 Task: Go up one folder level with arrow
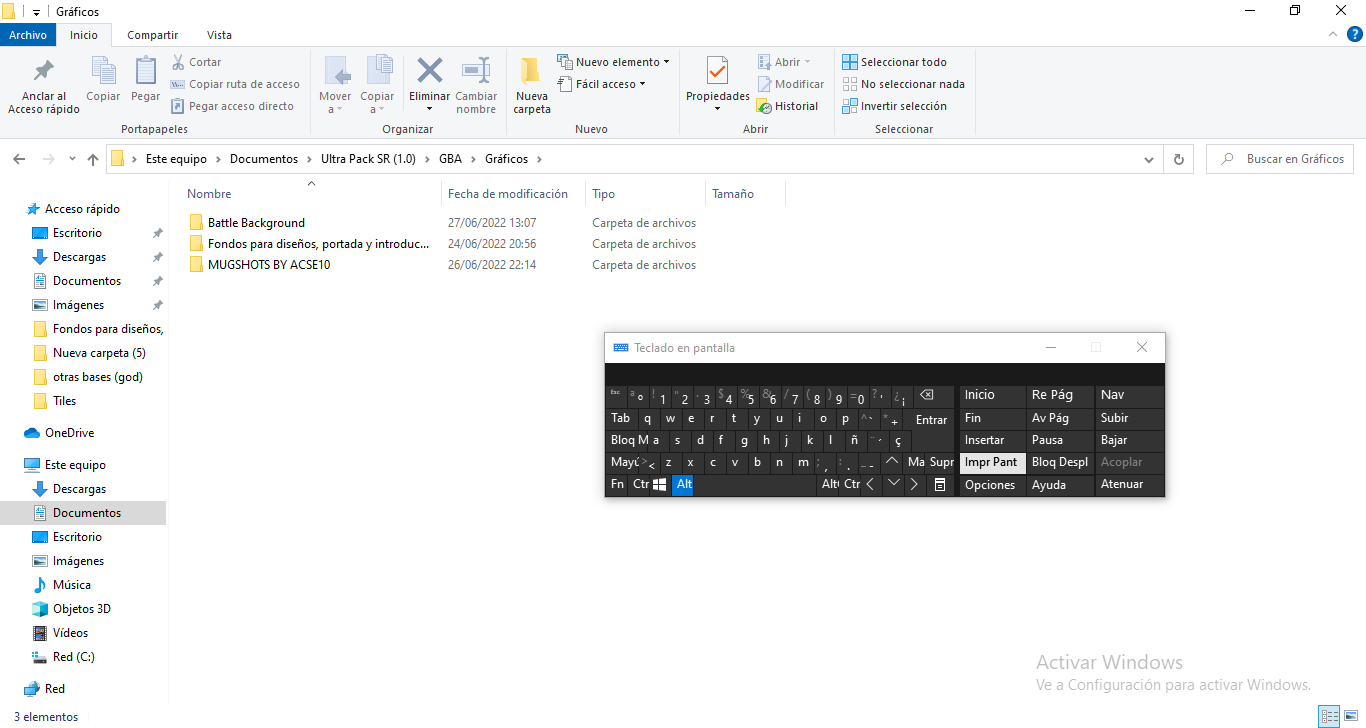pos(93,159)
